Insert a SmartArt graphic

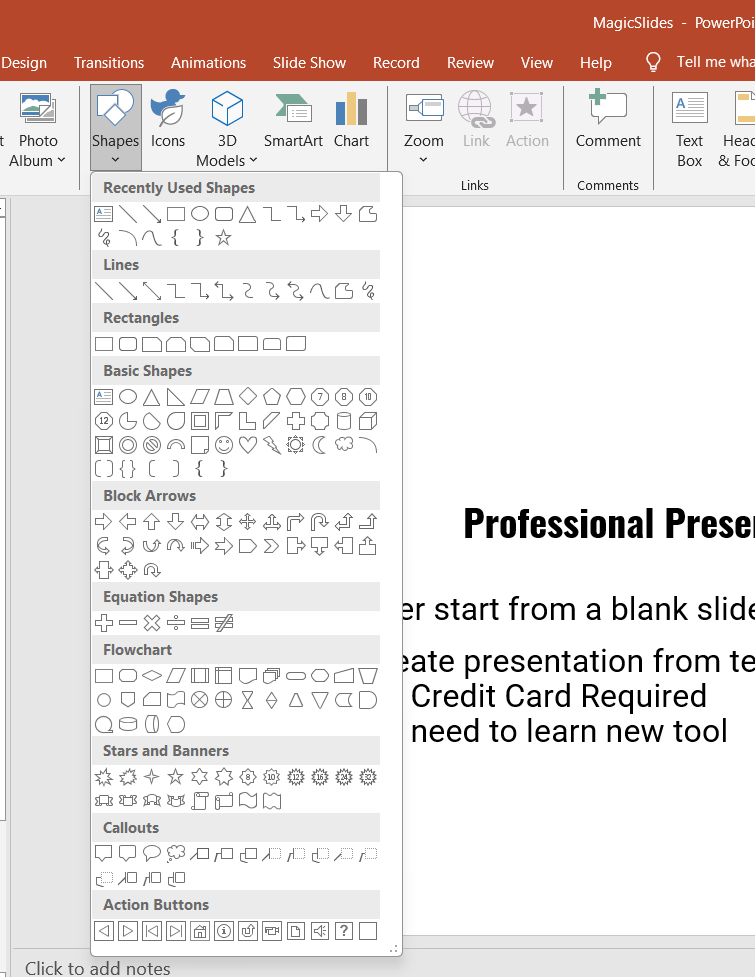293,118
